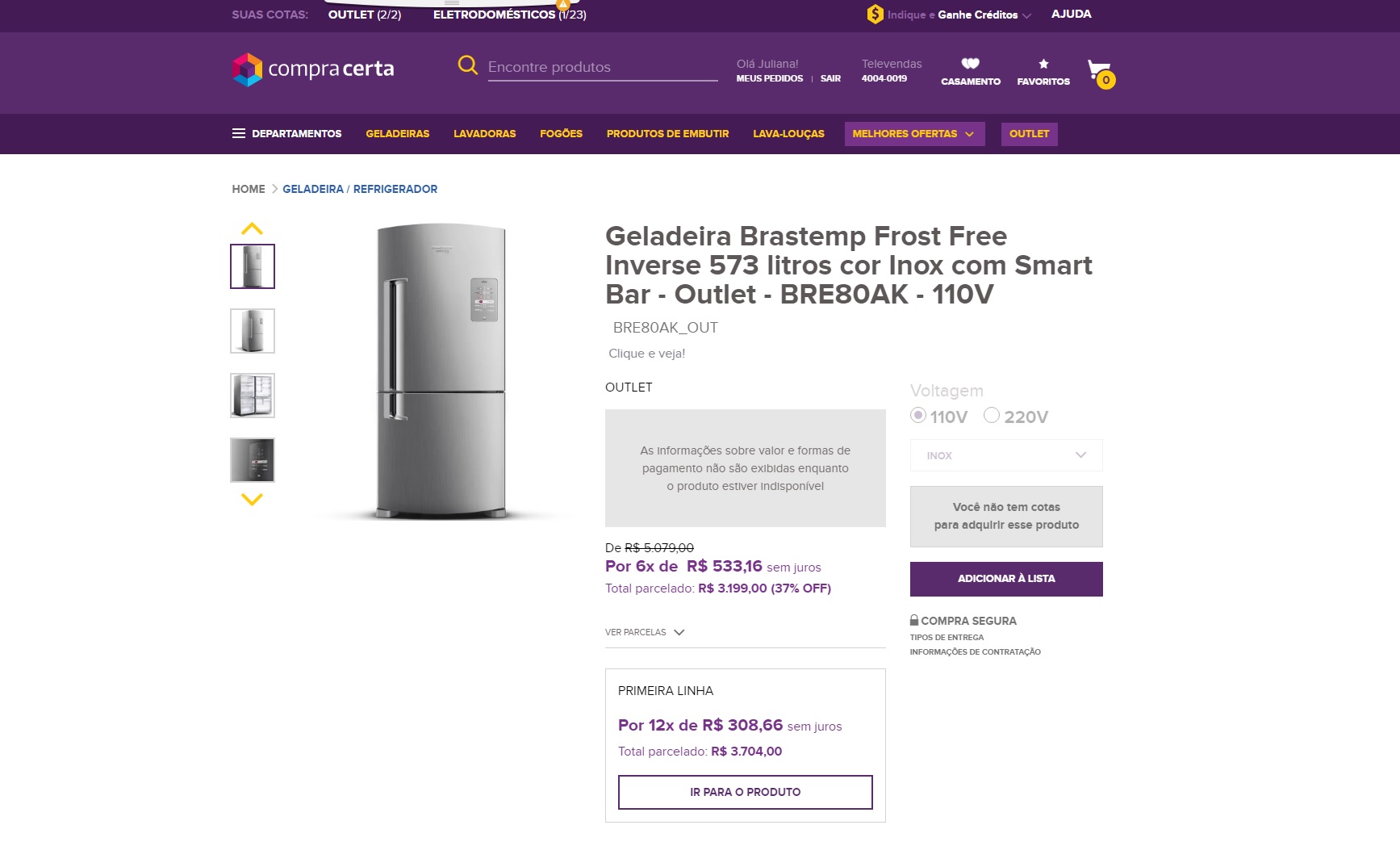Open the INOX color dropdown
This screenshot has width=1400, height=867.
[x=1005, y=455]
